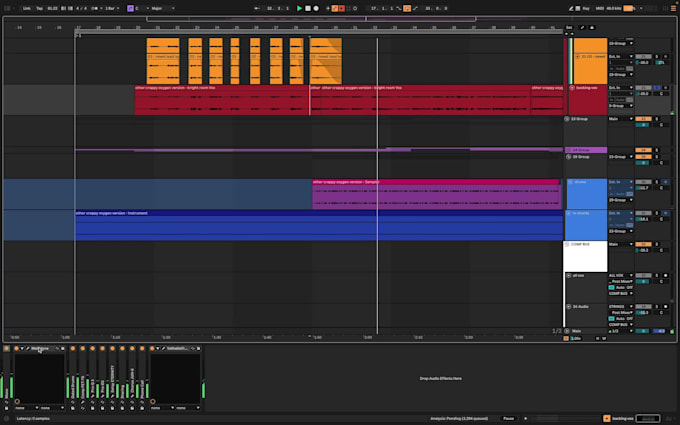Unfold the all vox track

point(569,275)
